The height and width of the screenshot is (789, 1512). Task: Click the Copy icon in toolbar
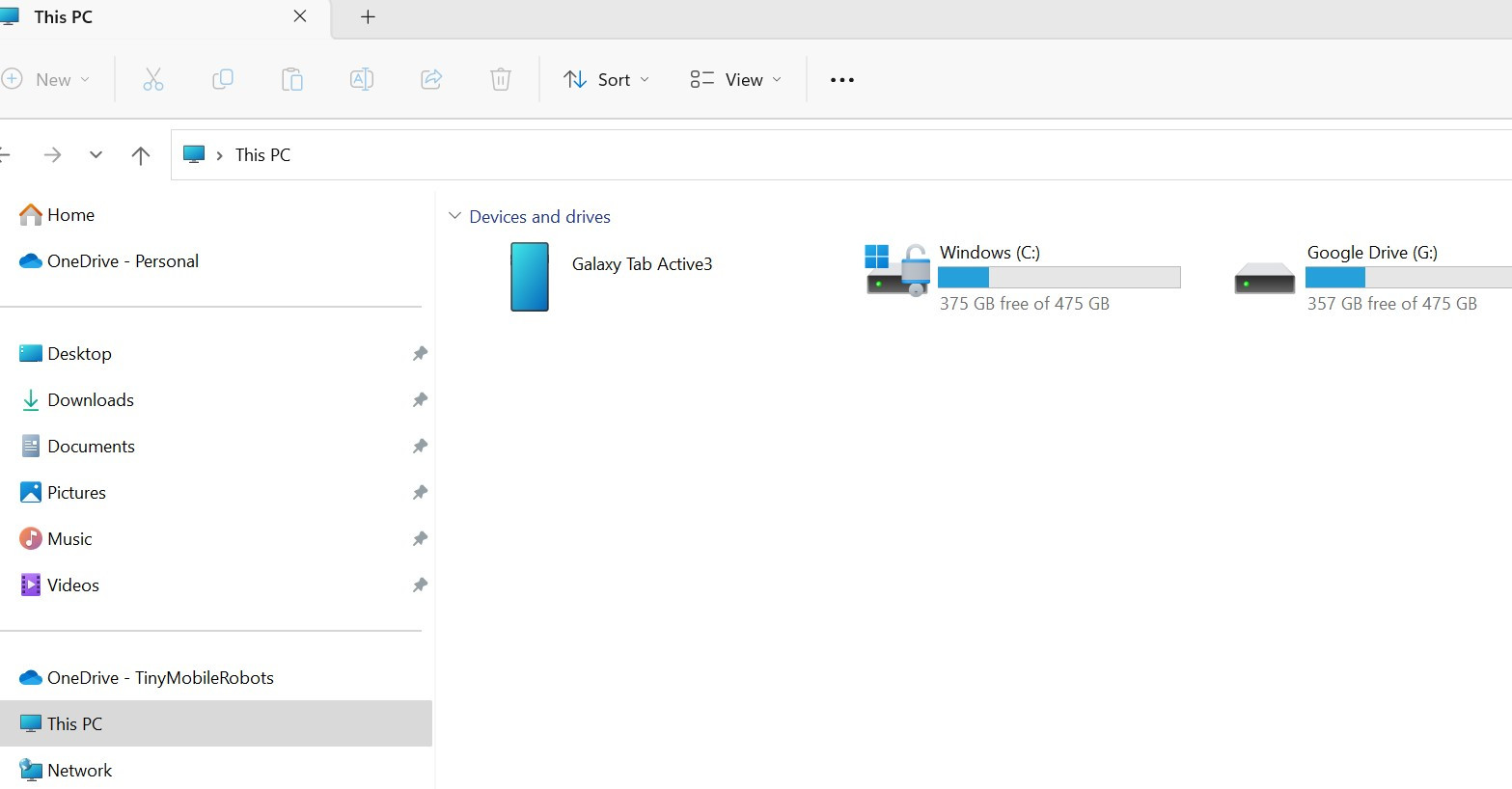pyautogui.click(x=223, y=79)
